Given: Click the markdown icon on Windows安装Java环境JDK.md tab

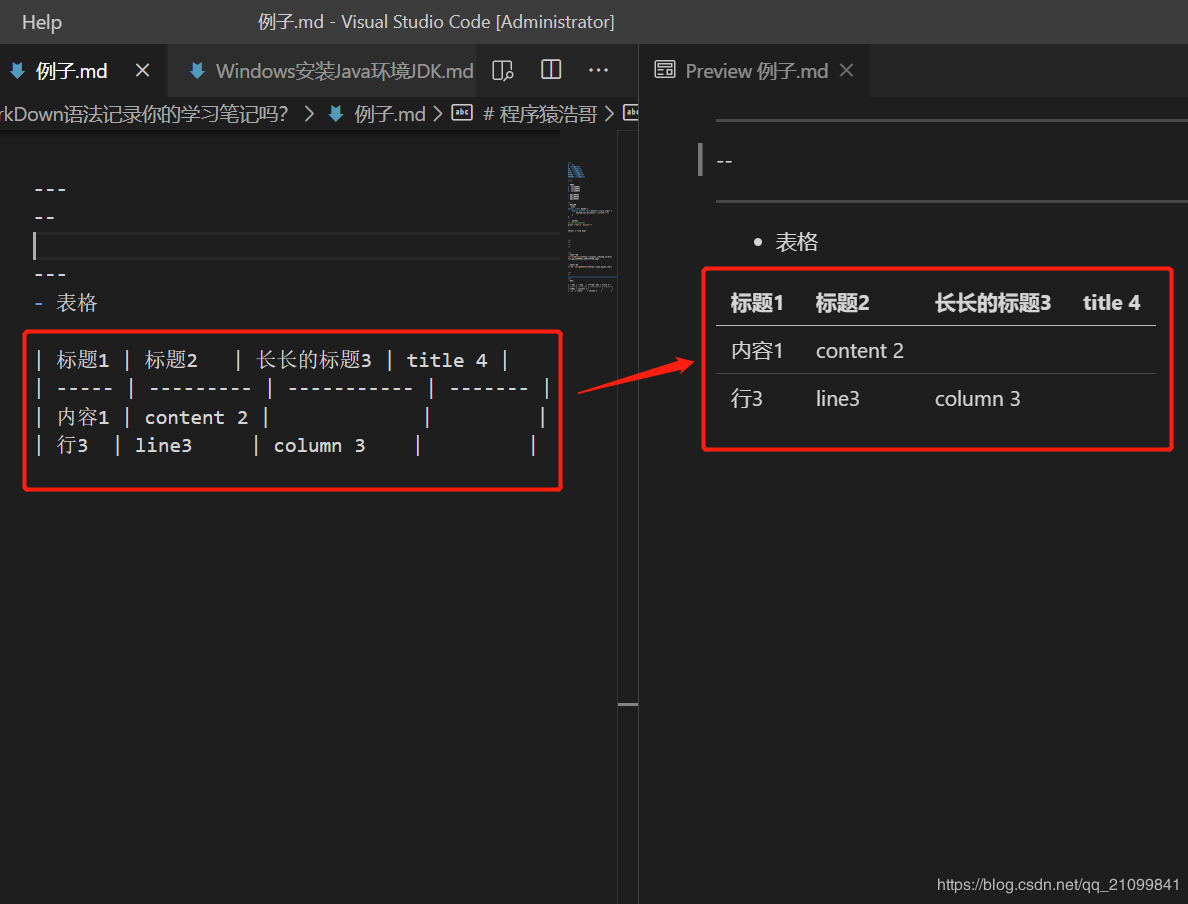Looking at the screenshot, I should (x=197, y=71).
